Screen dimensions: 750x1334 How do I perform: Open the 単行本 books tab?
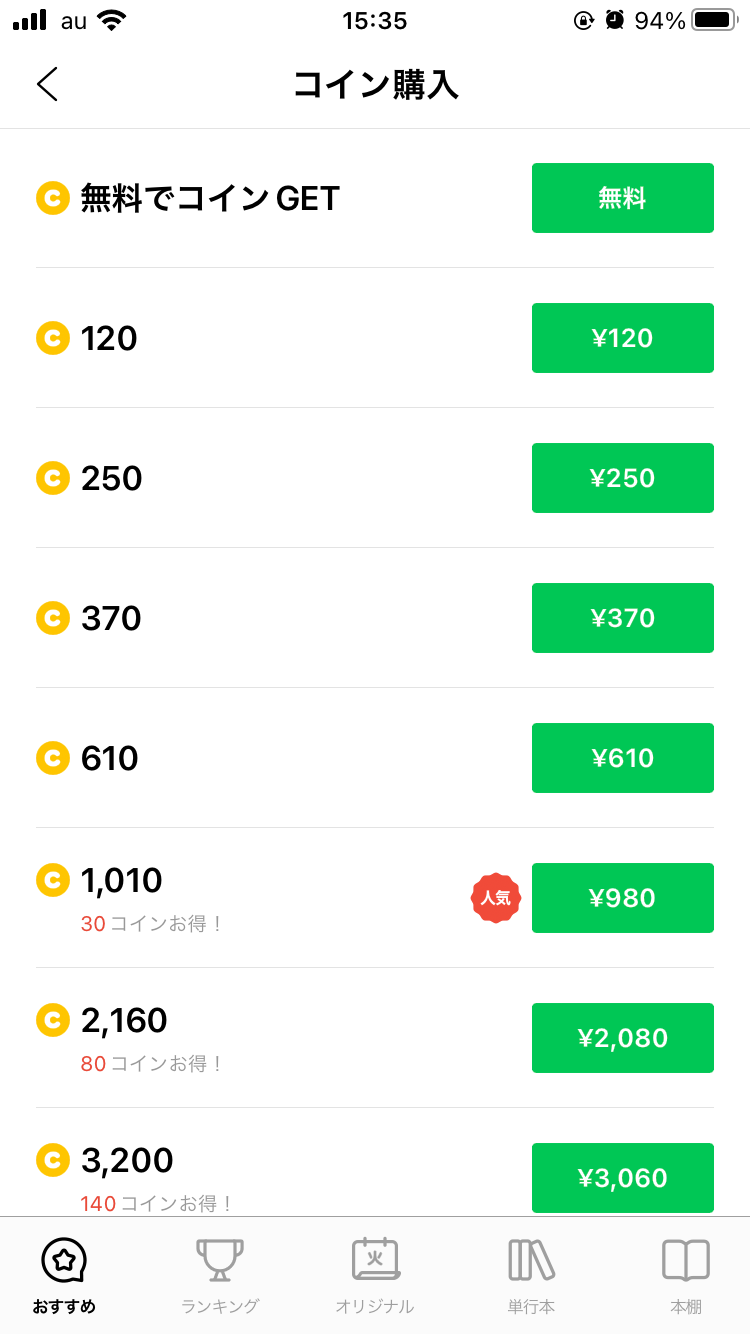click(531, 1260)
